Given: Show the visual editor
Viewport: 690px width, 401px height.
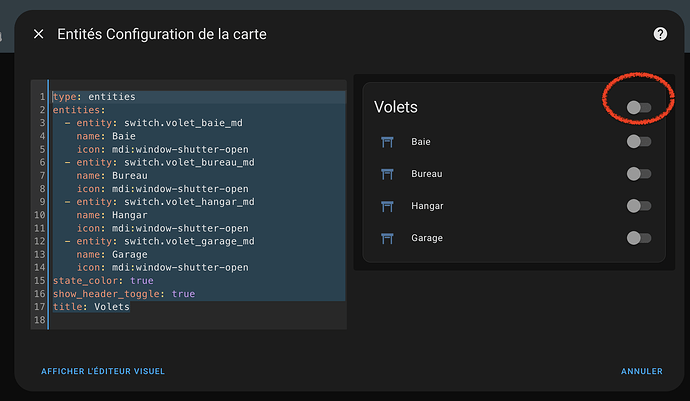Looking at the screenshot, I should [103, 371].
